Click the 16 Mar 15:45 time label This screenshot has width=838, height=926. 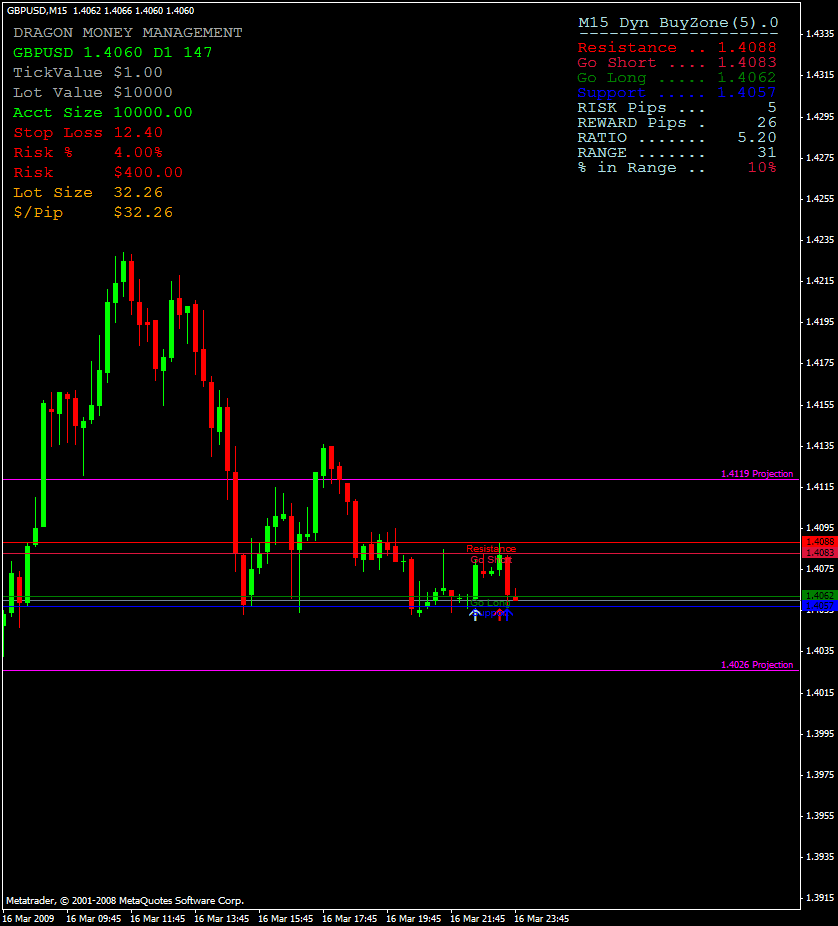click(x=285, y=918)
